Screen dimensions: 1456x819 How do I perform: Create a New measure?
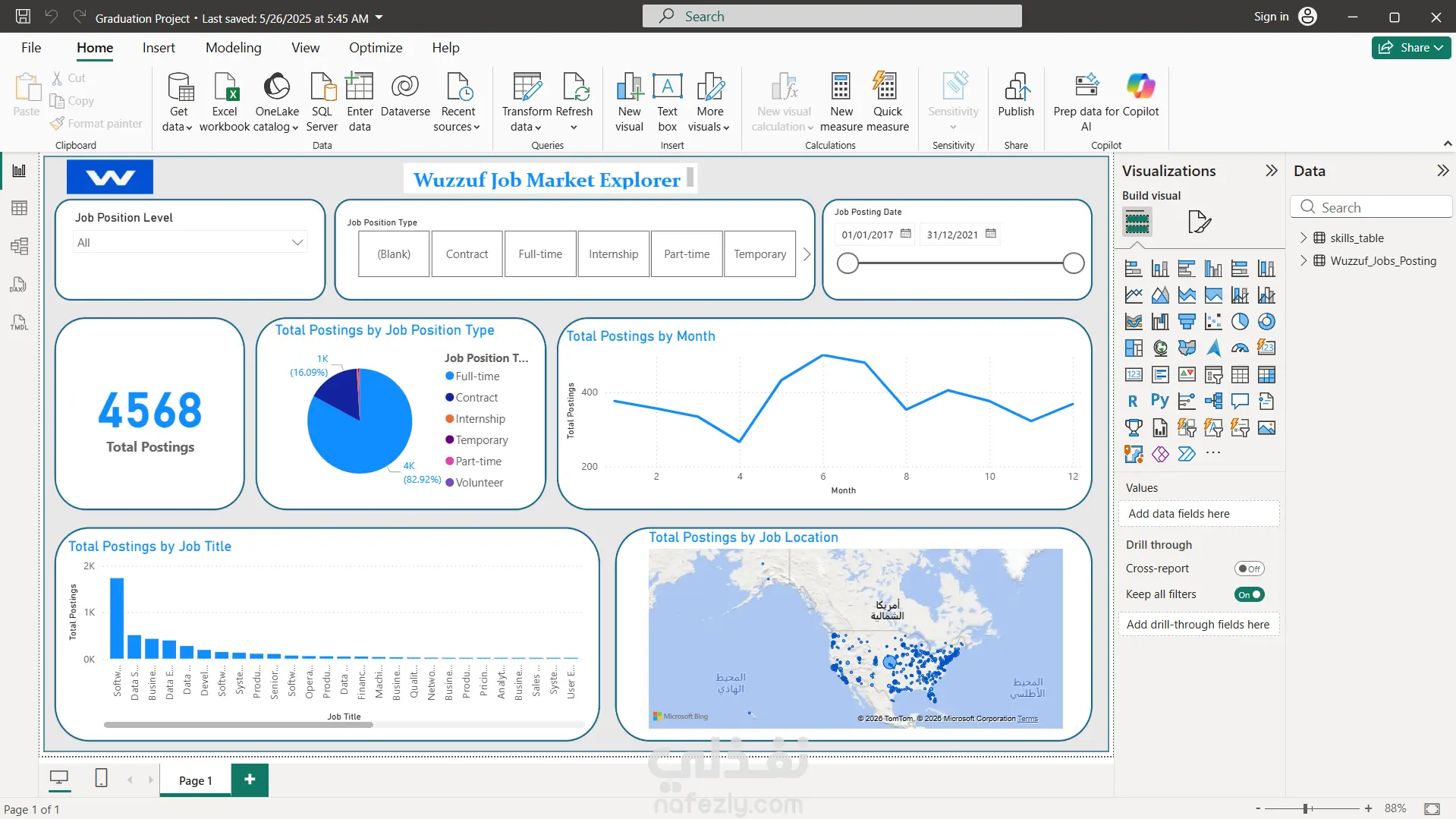[841, 102]
